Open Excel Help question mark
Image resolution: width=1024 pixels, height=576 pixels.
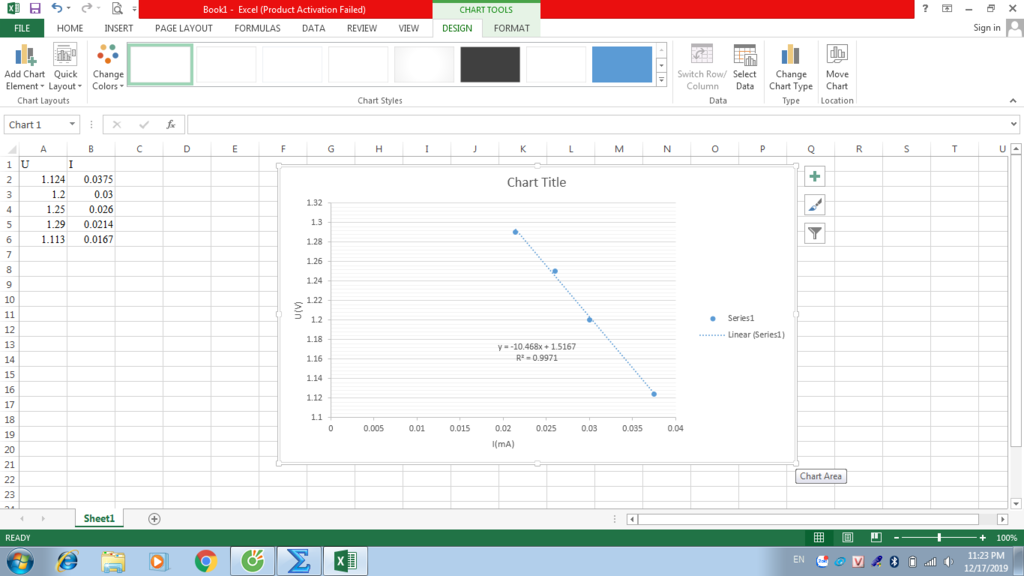[925, 8]
